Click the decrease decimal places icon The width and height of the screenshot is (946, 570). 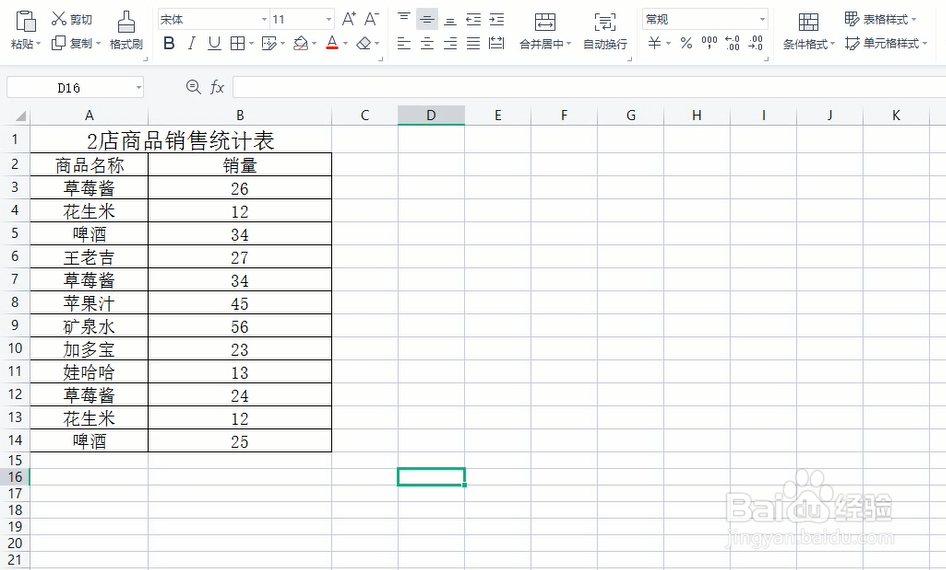pyautogui.click(x=755, y=43)
